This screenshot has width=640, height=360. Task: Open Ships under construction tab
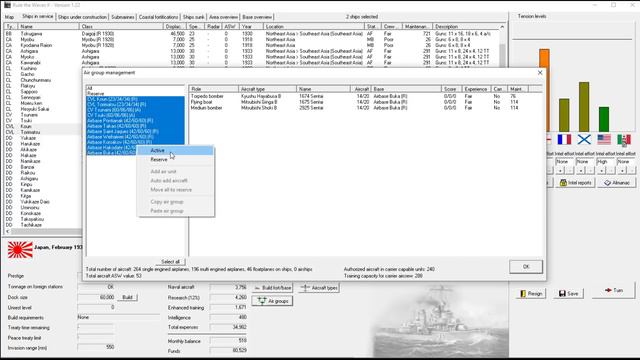82,17
